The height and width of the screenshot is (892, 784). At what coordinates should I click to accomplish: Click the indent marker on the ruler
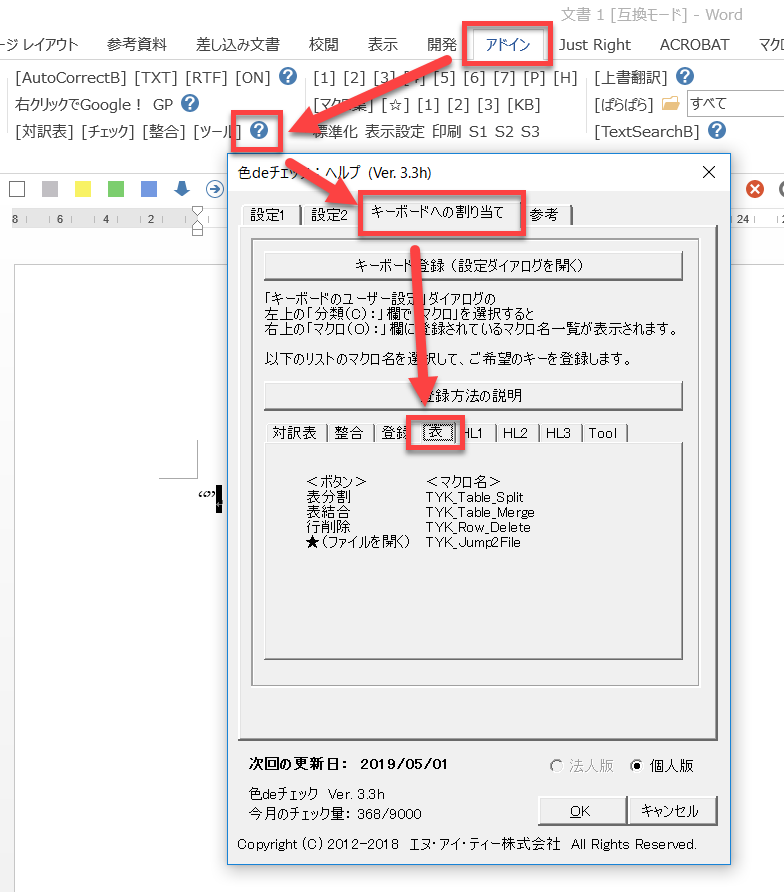pos(197,221)
